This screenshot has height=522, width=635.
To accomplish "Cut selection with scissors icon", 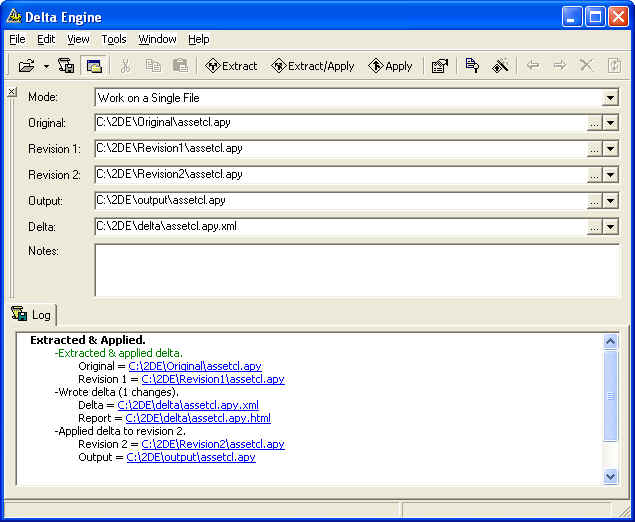I will click(125, 66).
